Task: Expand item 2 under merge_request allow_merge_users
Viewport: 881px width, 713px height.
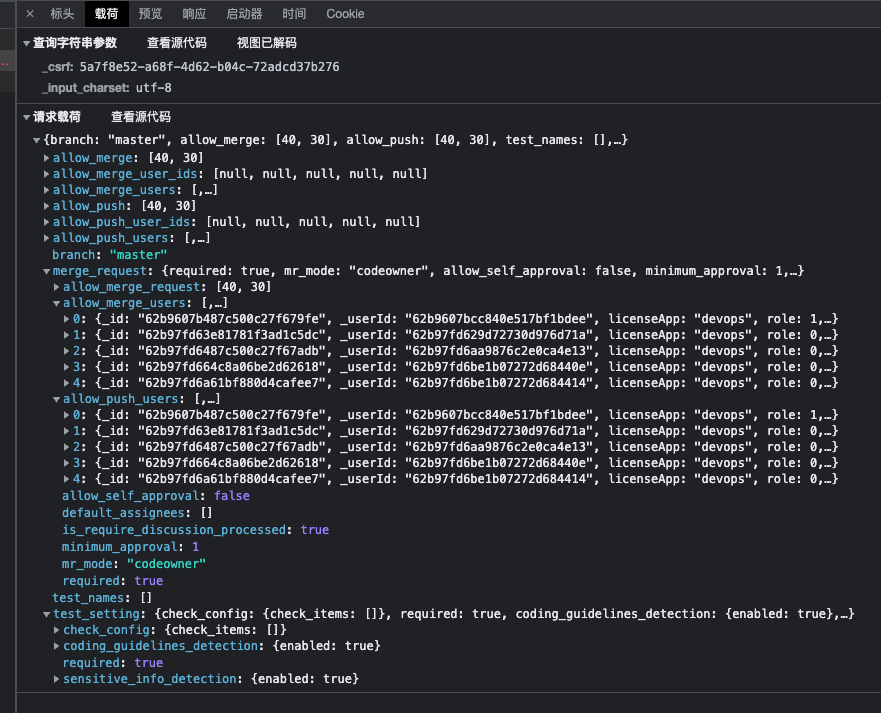Action: pyautogui.click(x=67, y=351)
